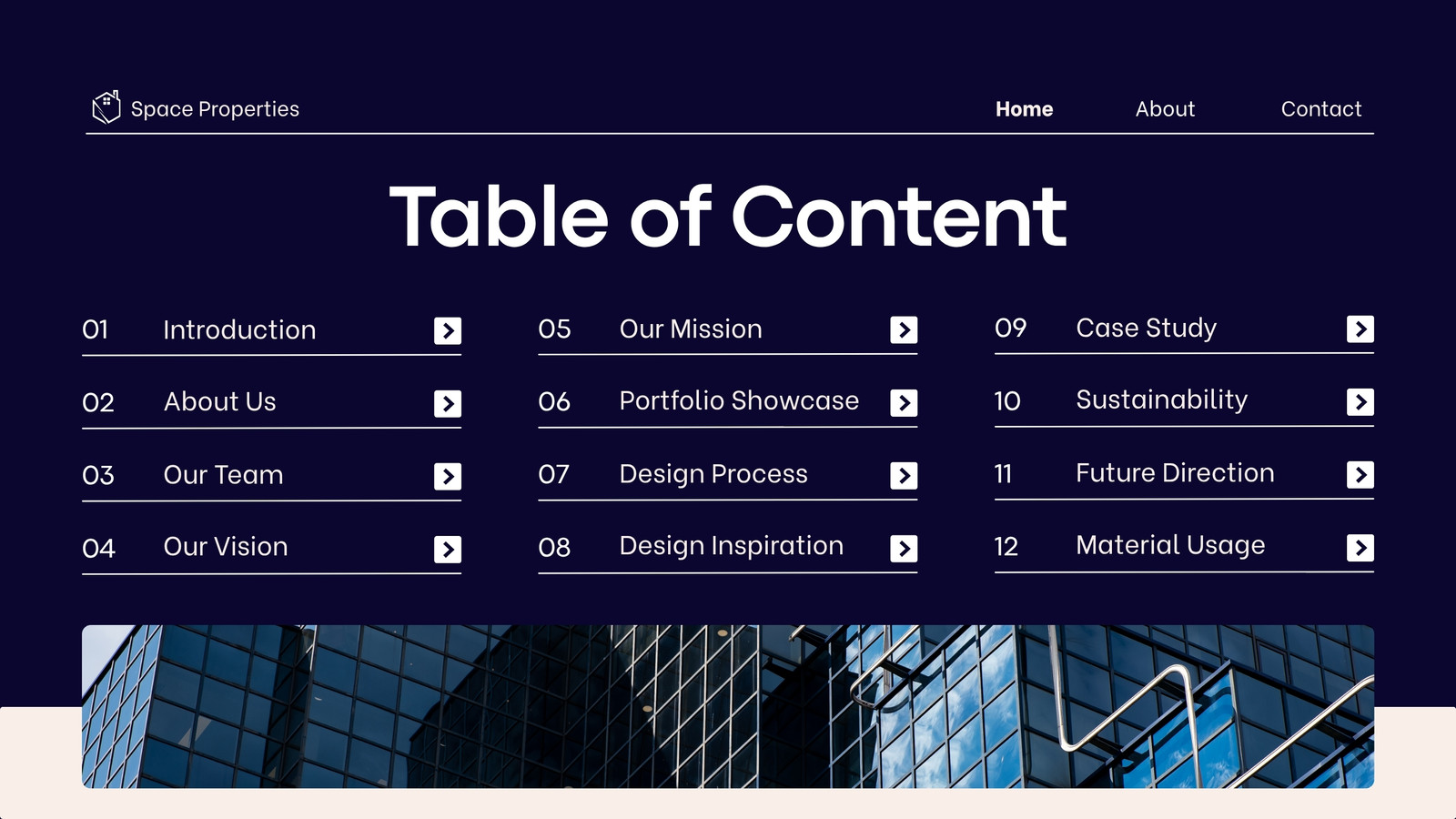This screenshot has height=819, width=1456.
Task: Select the arrow icon for Our Team
Action: coord(448,476)
